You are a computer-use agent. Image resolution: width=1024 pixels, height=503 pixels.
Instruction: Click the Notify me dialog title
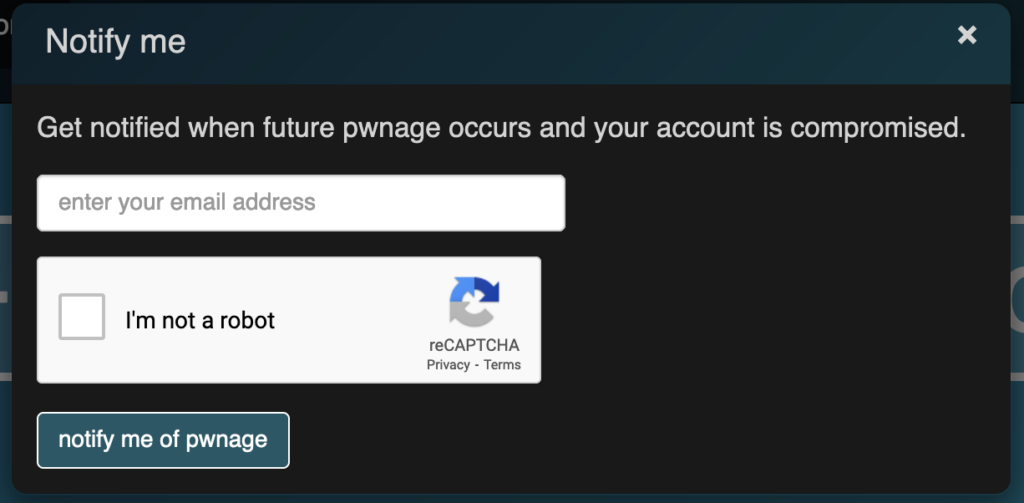click(116, 42)
